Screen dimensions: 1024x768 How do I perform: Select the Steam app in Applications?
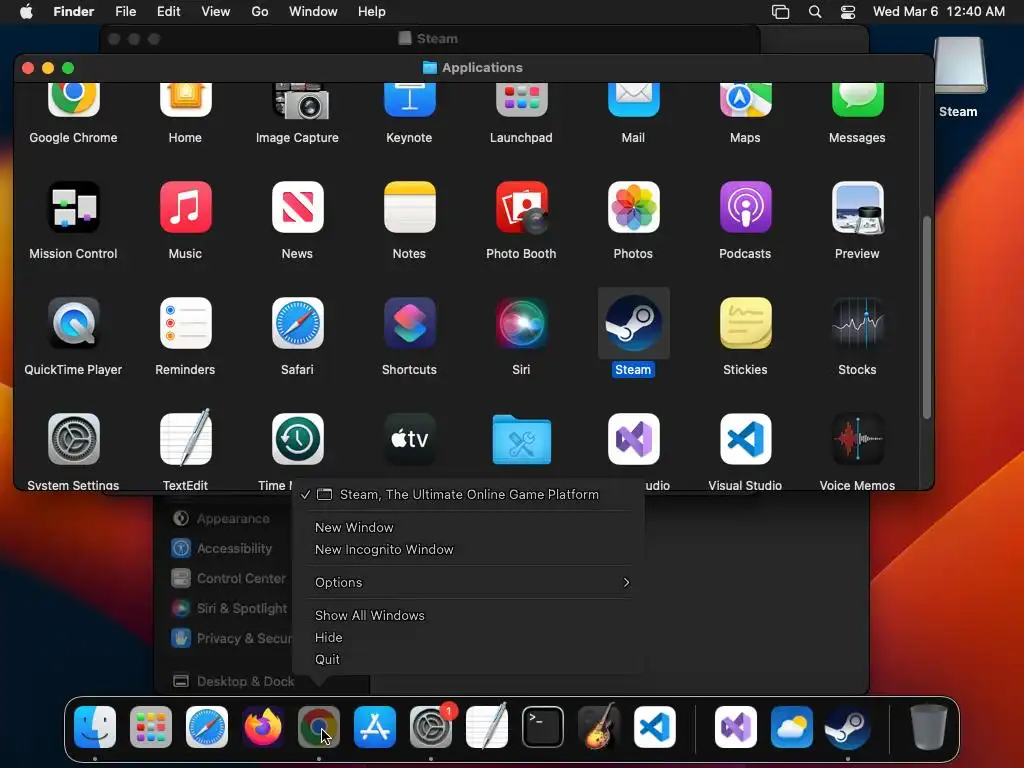633,323
